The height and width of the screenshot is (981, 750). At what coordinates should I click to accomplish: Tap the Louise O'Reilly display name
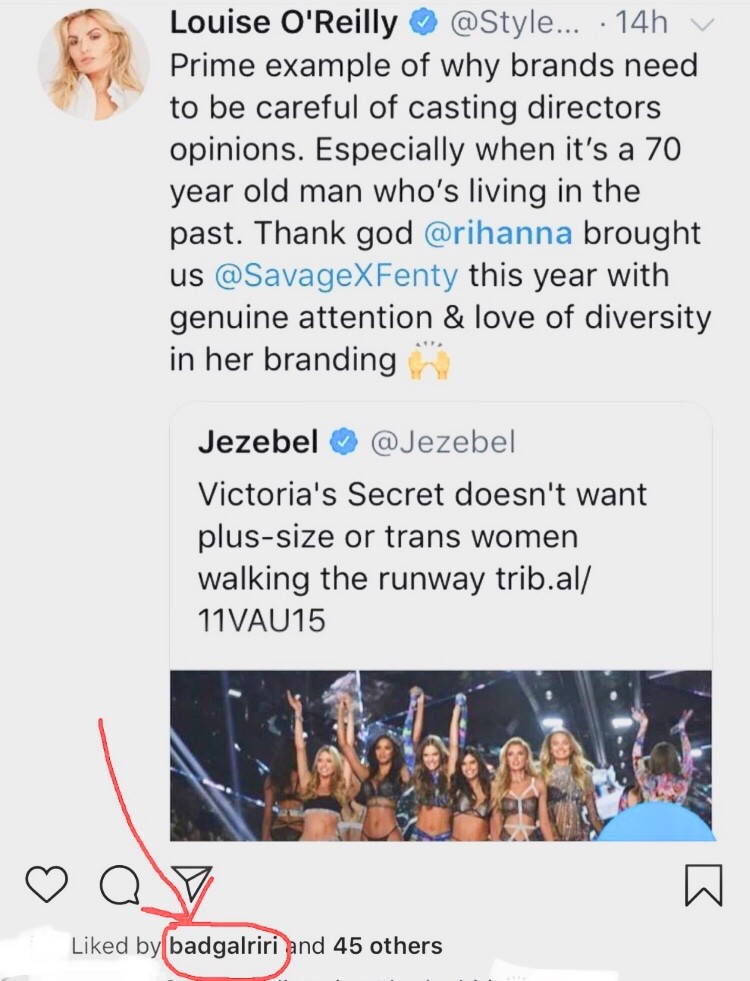[284, 23]
